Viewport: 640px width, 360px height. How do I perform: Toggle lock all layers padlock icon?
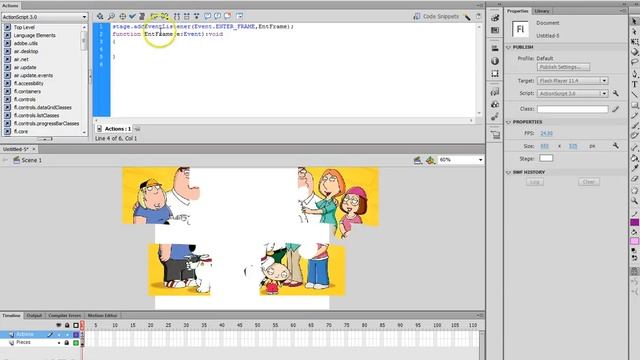67,325
